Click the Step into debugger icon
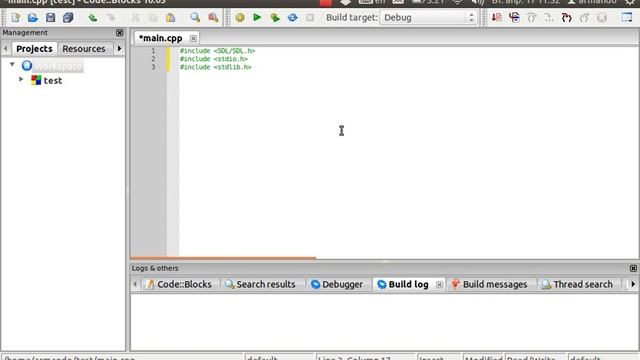This screenshot has width=640, height=360. click(x=567, y=18)
